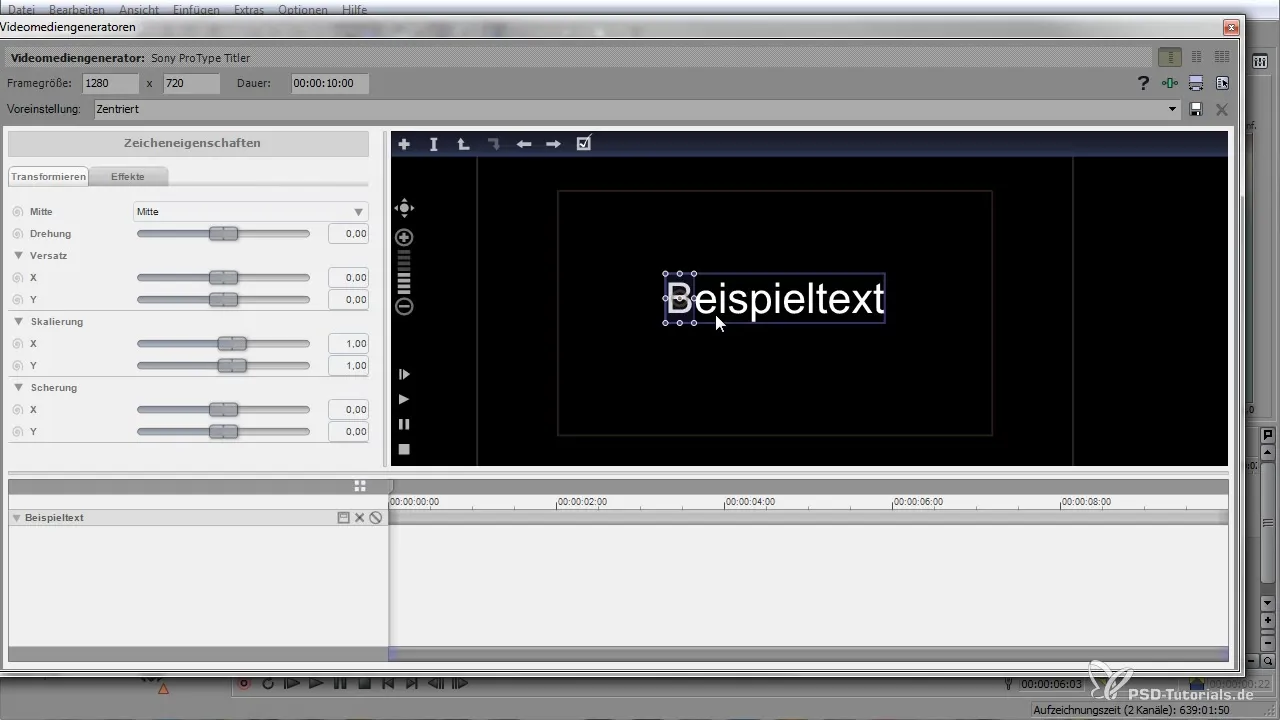Switch to two-column layout view icon

pyautogui.click(x=1196, y=58)
